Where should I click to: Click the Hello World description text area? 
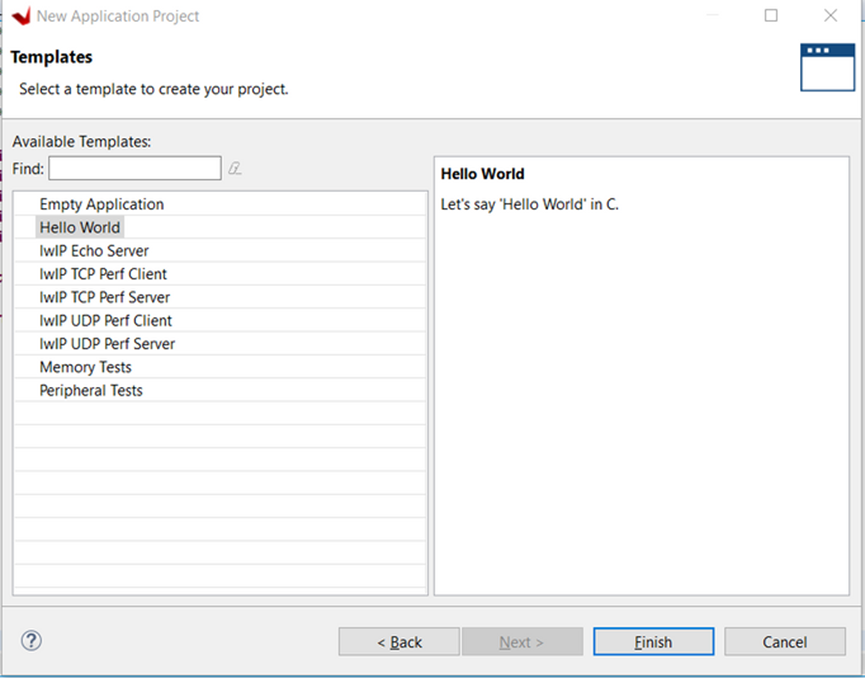click(x=640, y=380)
